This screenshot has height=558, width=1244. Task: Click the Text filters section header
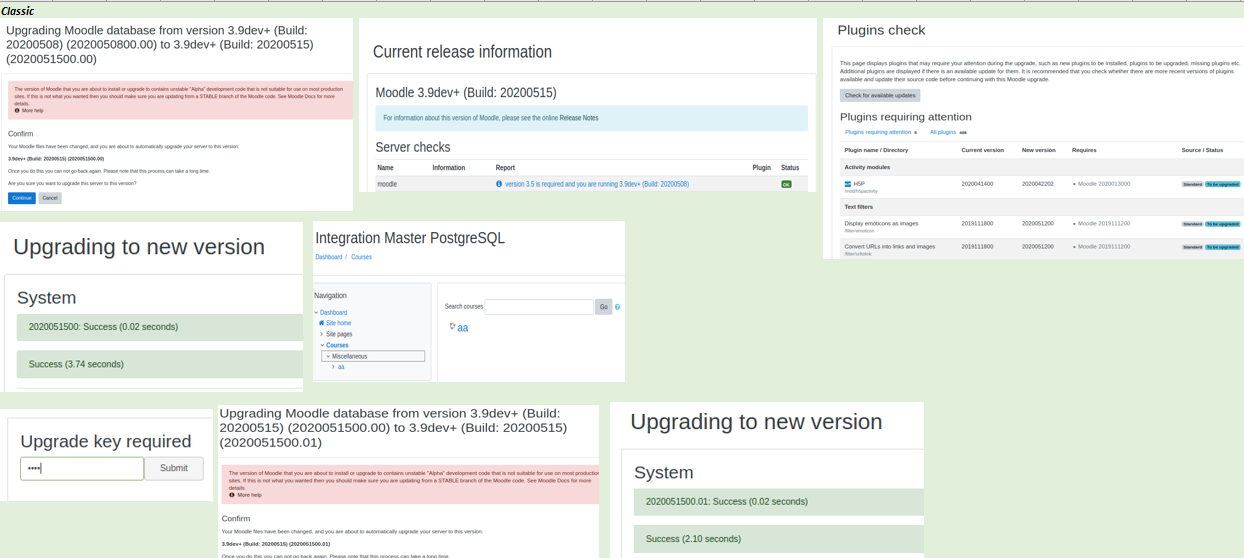coord(859,207)
